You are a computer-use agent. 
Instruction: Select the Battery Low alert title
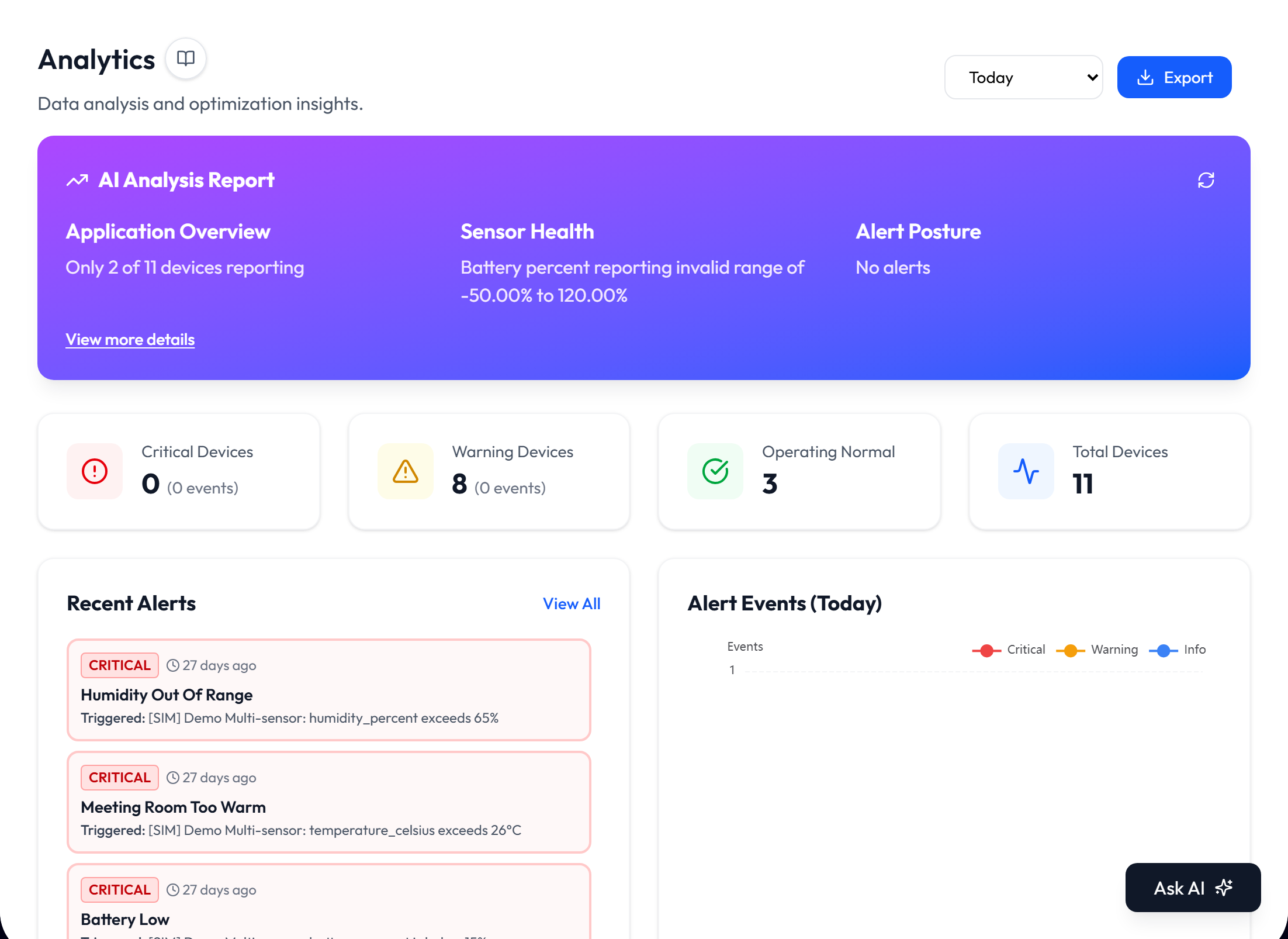point(125,920)
